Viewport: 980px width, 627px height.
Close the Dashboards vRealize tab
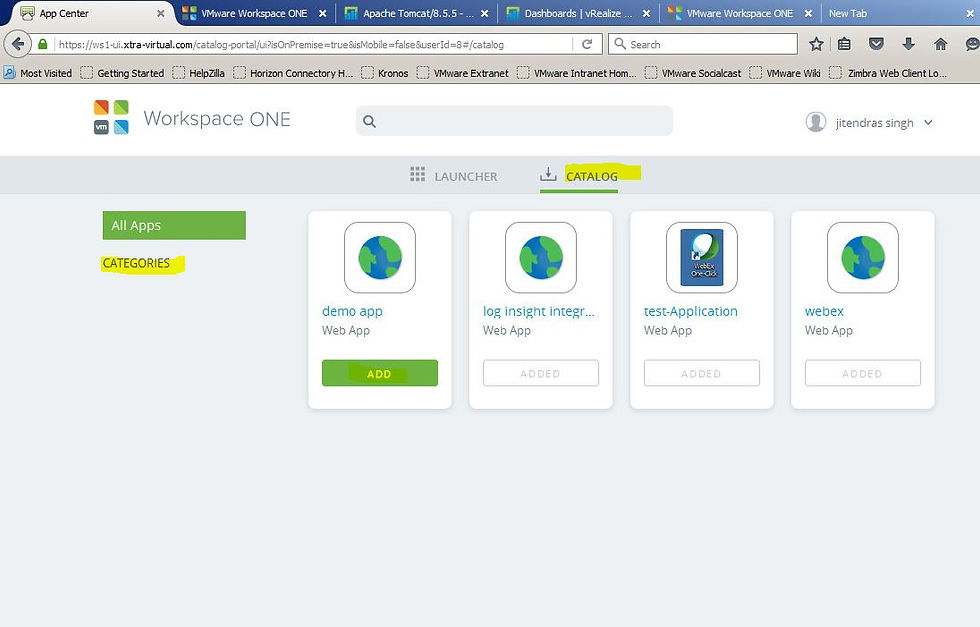(x=646, y=13)
